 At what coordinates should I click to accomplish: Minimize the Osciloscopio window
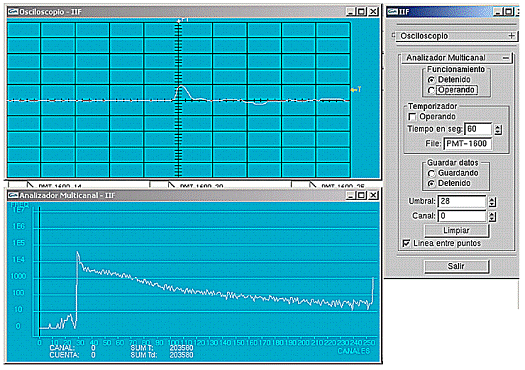point(351,12)
